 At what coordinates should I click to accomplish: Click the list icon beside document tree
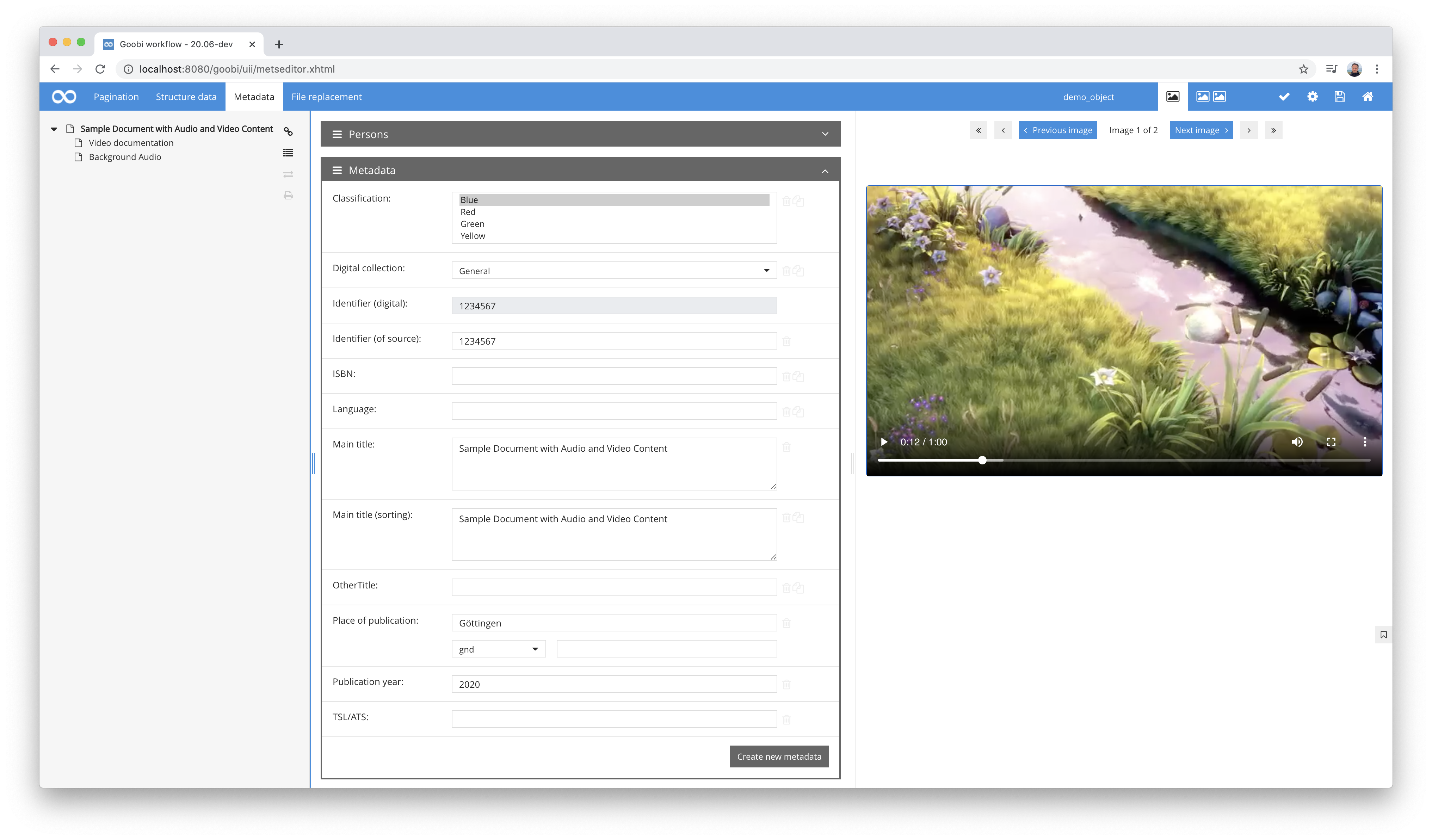[288, 152]
